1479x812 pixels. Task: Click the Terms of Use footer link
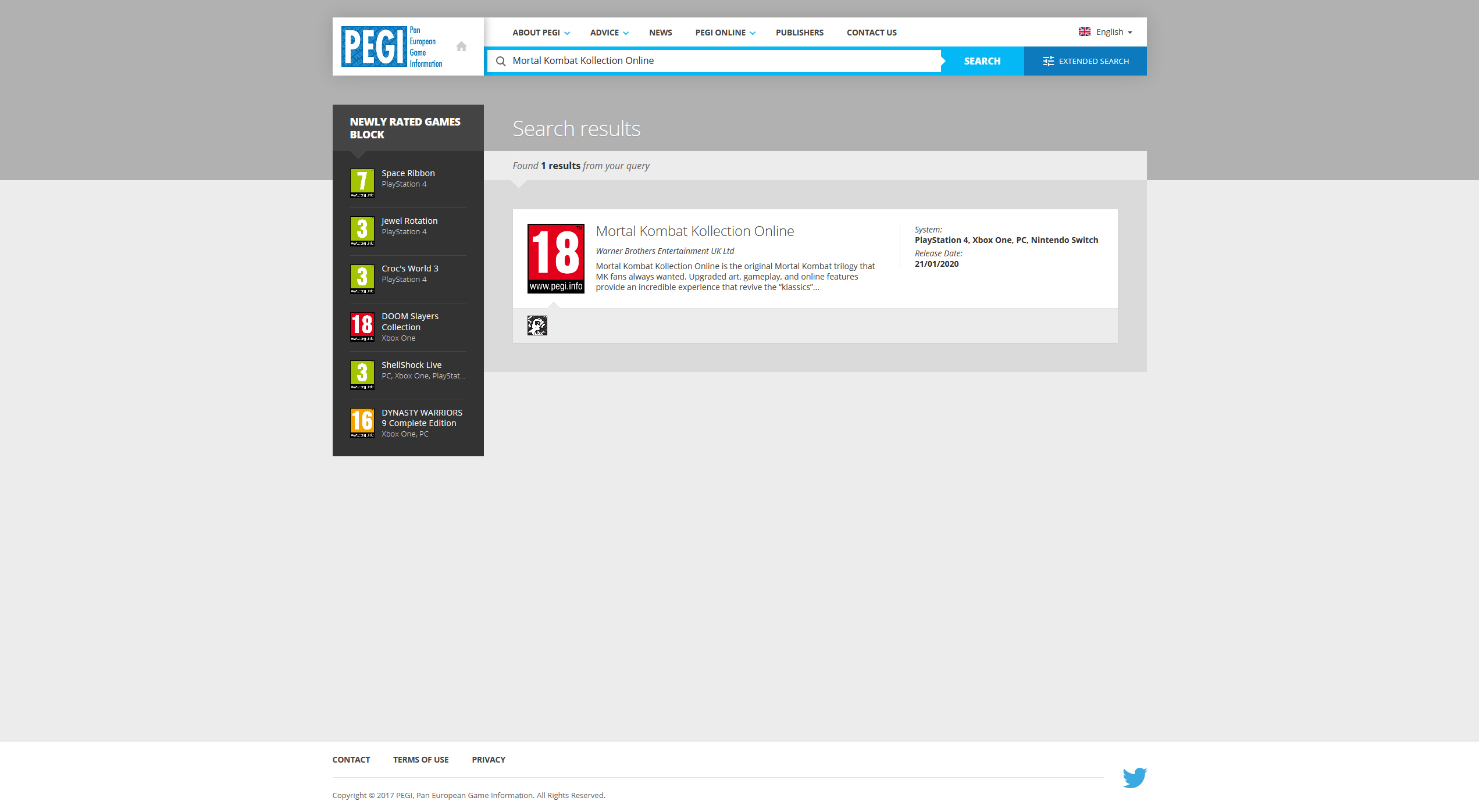[420, 760]
